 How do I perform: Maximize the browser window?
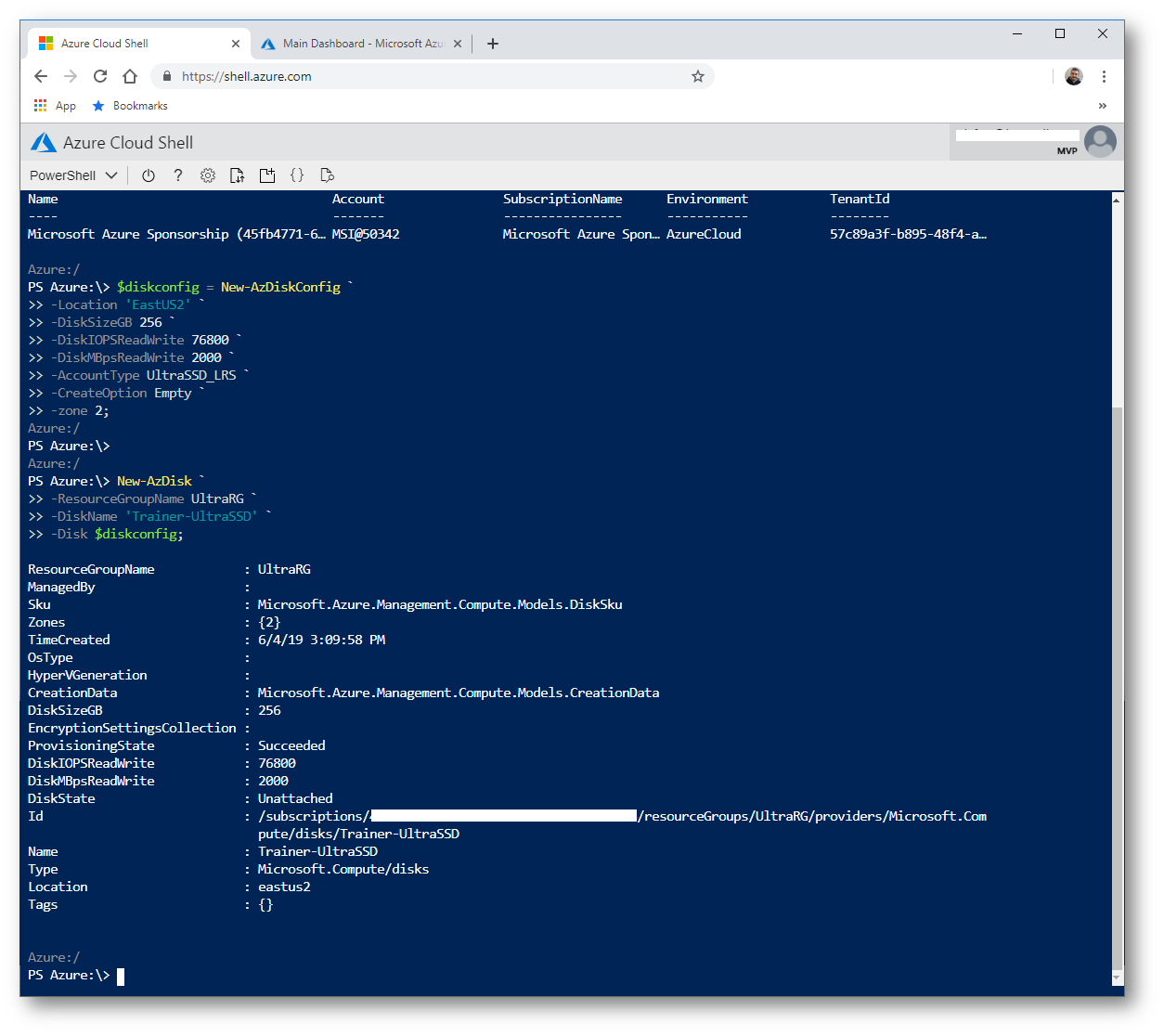point(1060,33)
